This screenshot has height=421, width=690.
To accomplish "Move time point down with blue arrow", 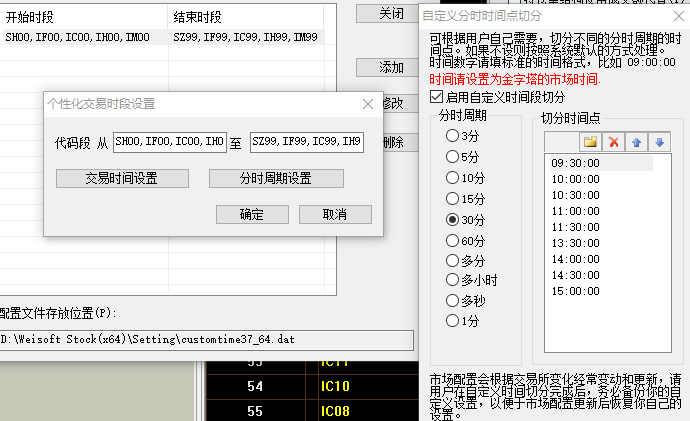I will (659, 142).
